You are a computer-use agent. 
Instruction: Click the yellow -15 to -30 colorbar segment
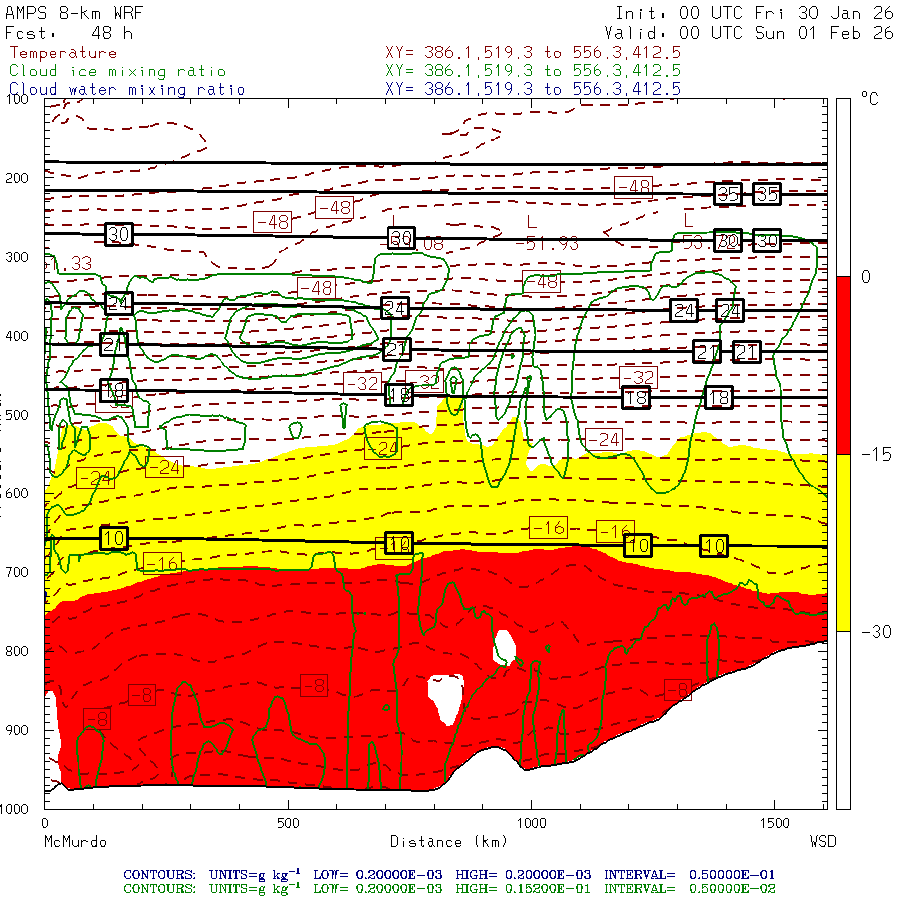(x=843, y=543)
